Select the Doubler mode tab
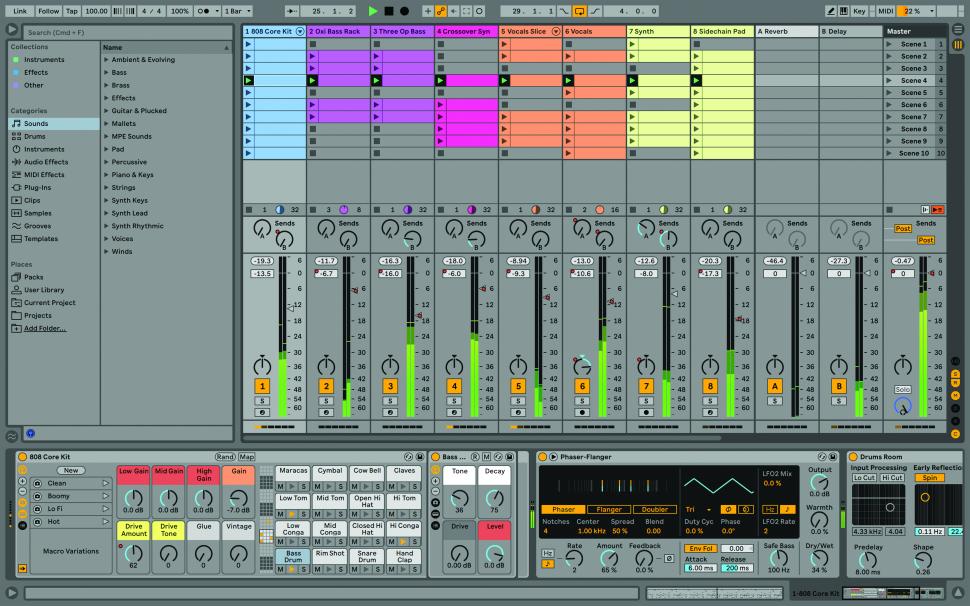Viewport: 970px width, 606px height. point(654,509)
